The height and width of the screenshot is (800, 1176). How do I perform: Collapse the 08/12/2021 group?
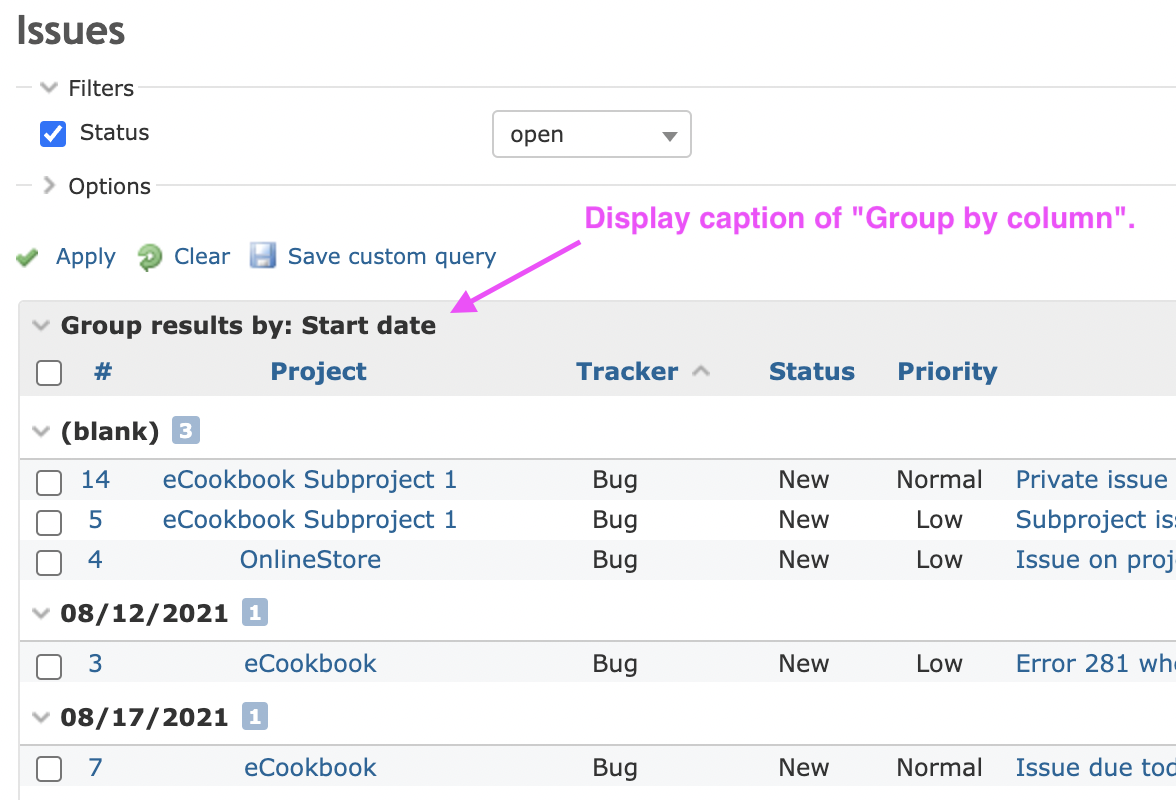[x=40, y=613]
